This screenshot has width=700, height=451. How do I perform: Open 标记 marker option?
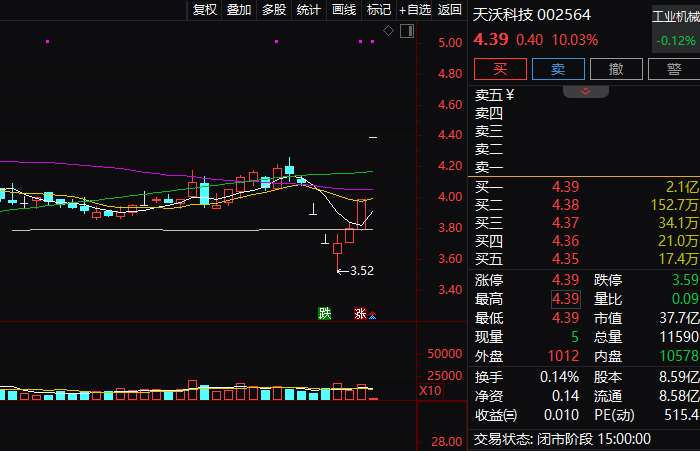379,10
